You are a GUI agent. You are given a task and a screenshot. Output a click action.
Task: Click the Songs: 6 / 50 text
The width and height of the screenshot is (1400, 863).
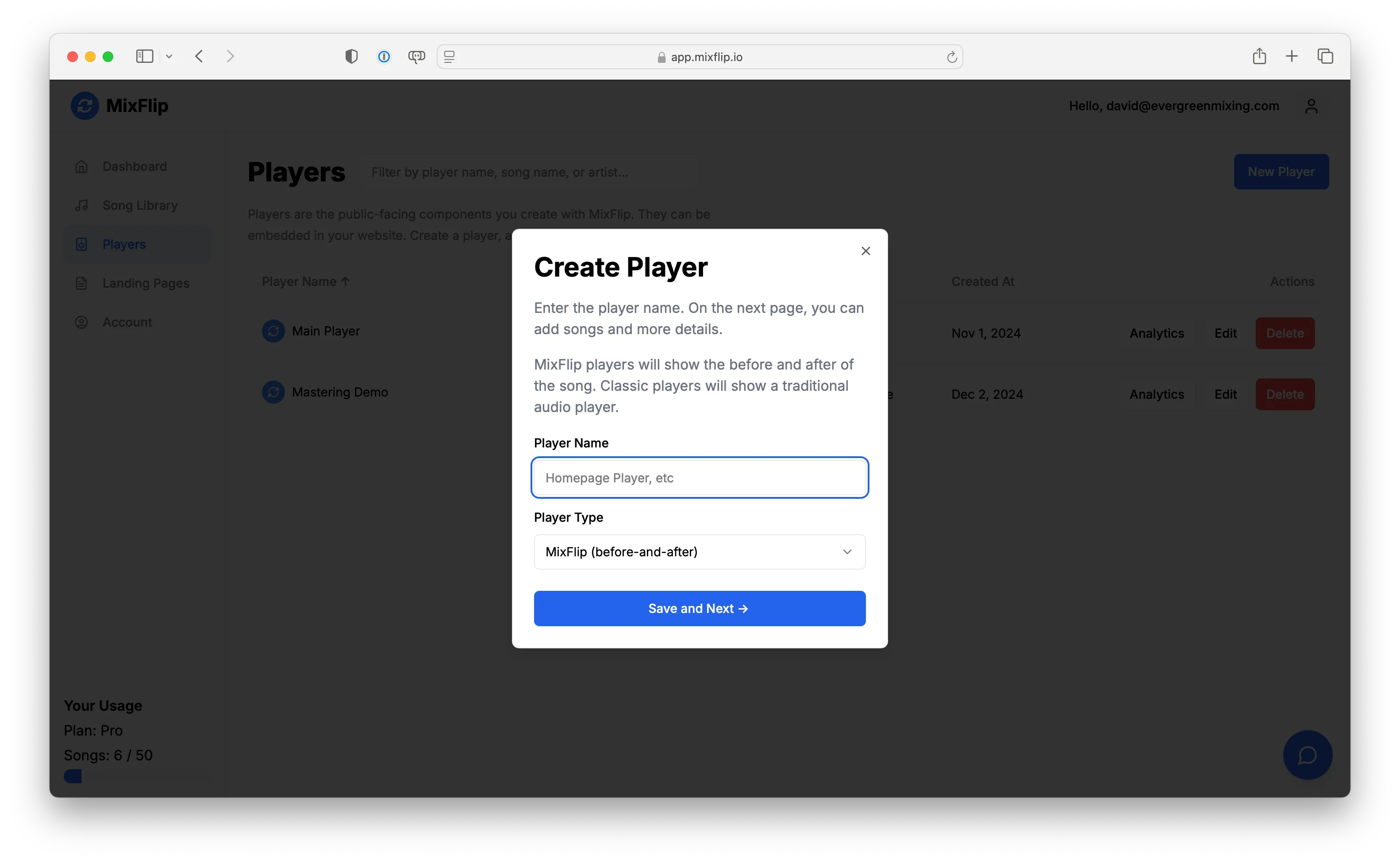pyautogui.click(x=108, y=755)
